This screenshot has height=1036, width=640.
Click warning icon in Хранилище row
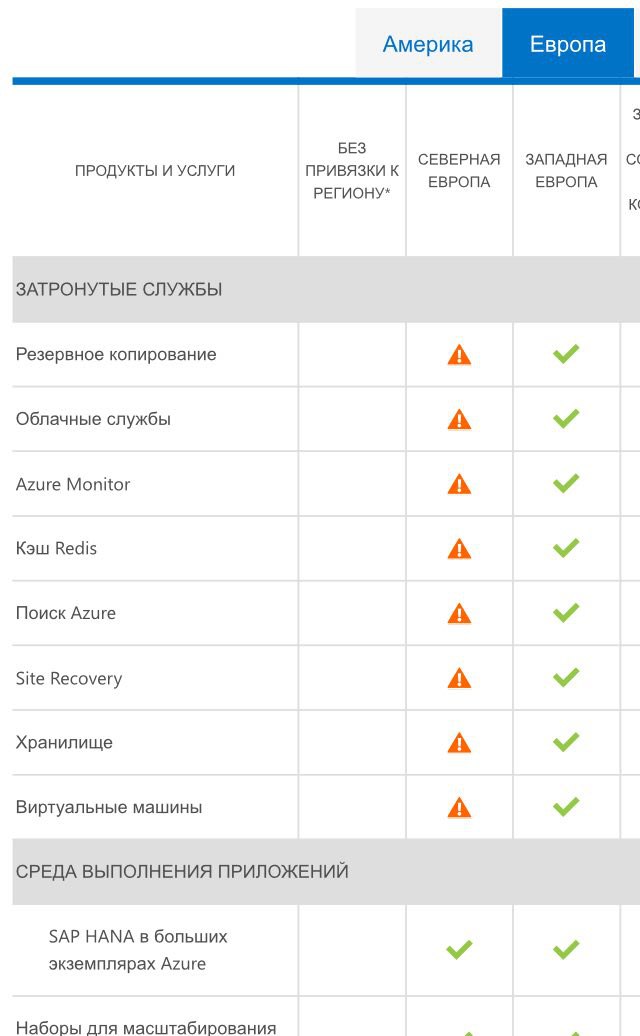click(459, 743)
